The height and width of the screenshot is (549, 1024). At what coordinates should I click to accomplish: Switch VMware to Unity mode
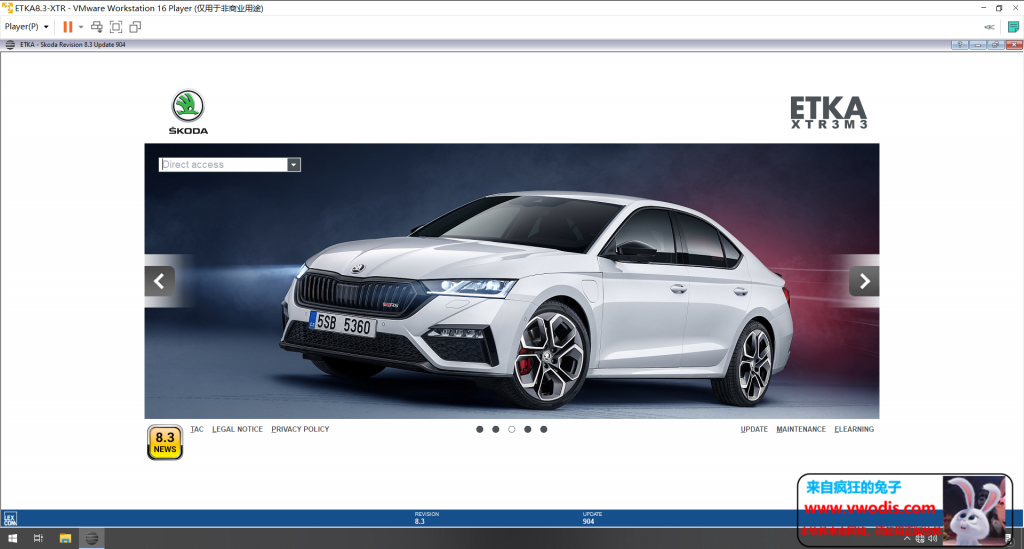coord(135,27)
